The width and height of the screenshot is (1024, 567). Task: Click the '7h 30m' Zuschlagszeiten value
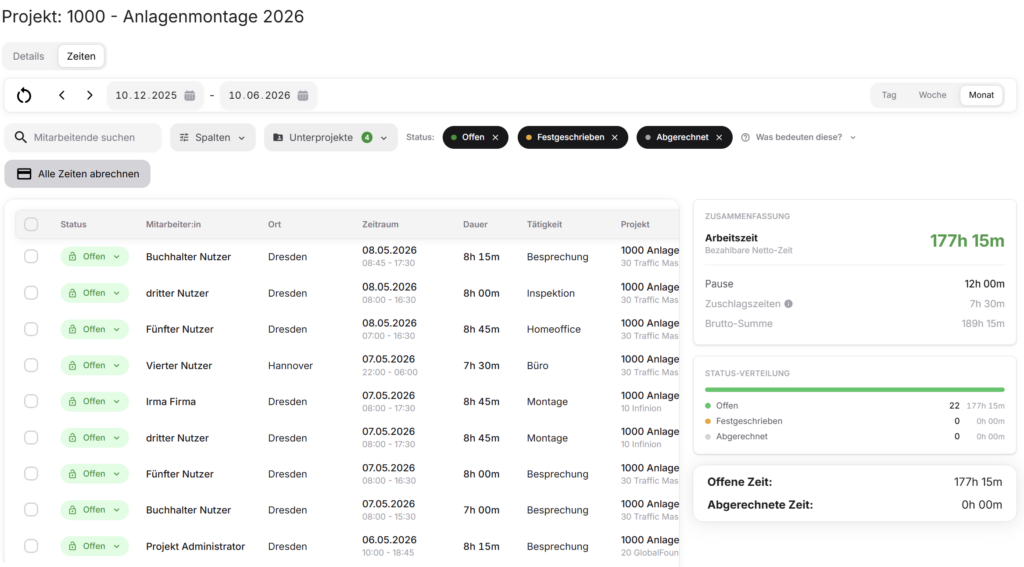pos(987,304)
